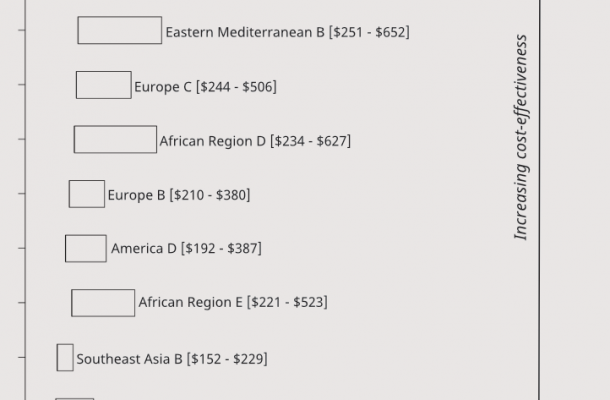Select the African Region E bar

103,303
